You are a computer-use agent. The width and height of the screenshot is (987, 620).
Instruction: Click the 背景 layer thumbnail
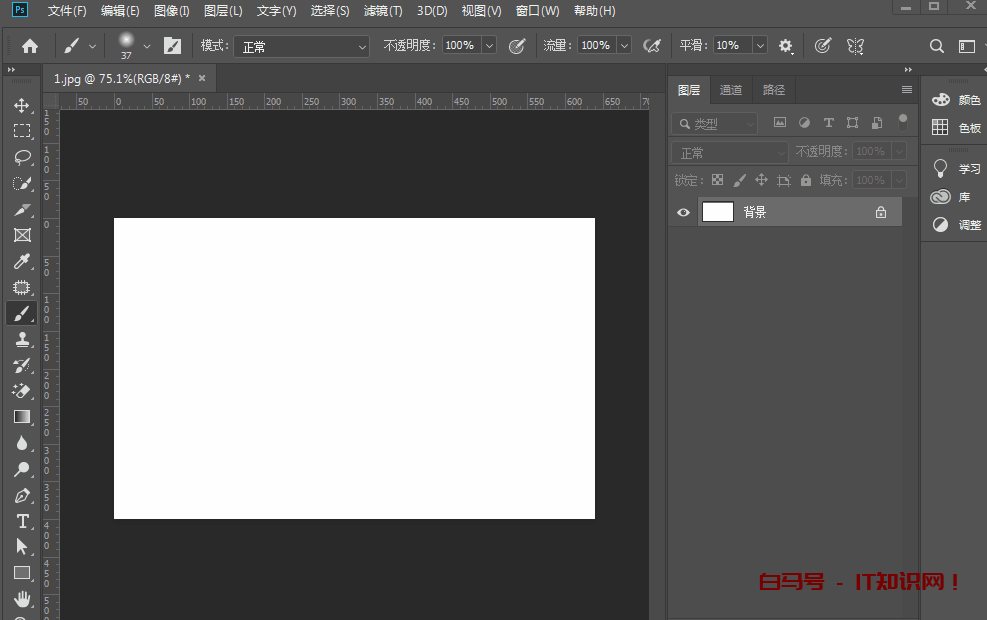click(718, 212)
